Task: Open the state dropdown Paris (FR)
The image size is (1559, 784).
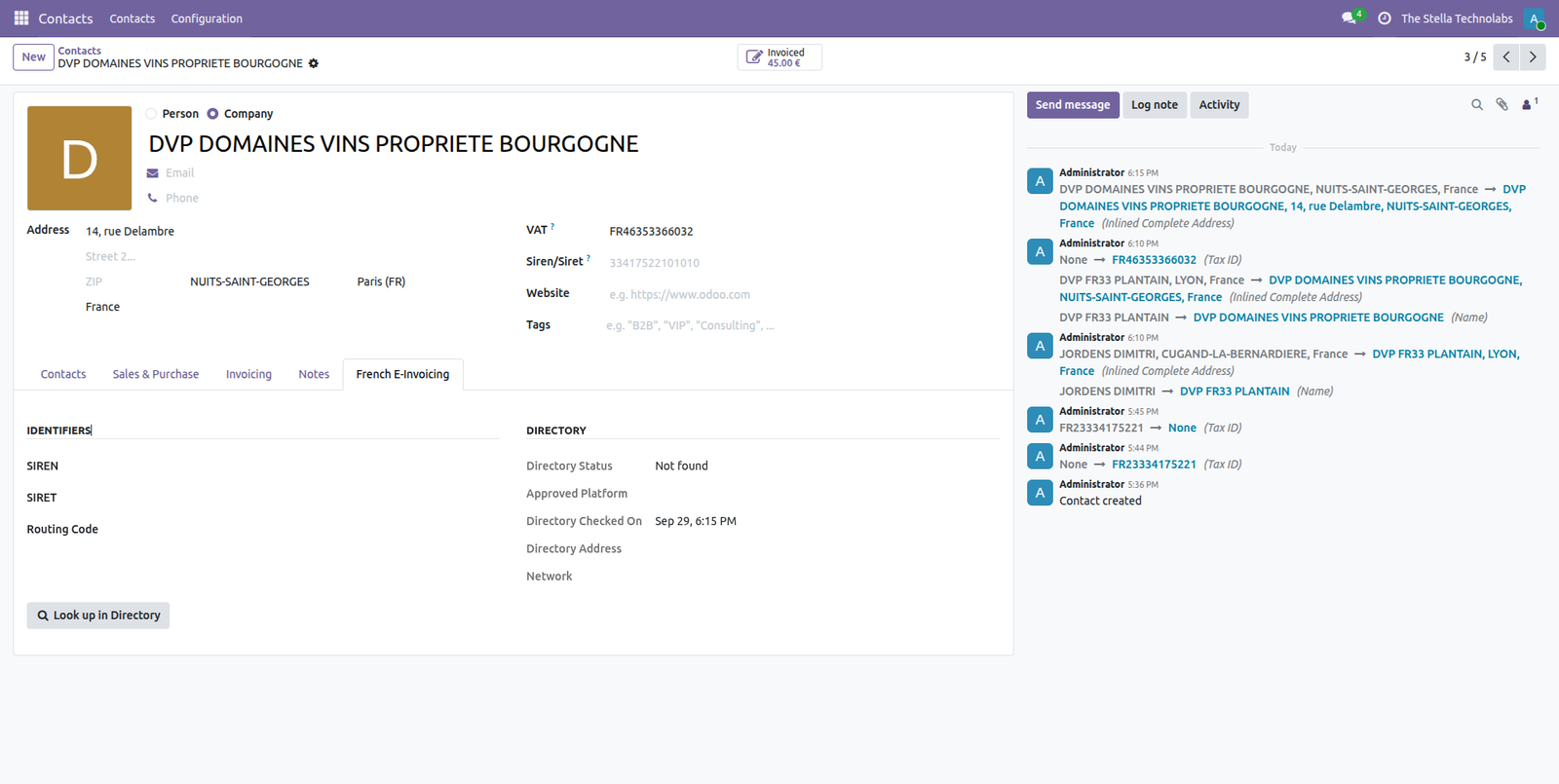Action: 434,281
